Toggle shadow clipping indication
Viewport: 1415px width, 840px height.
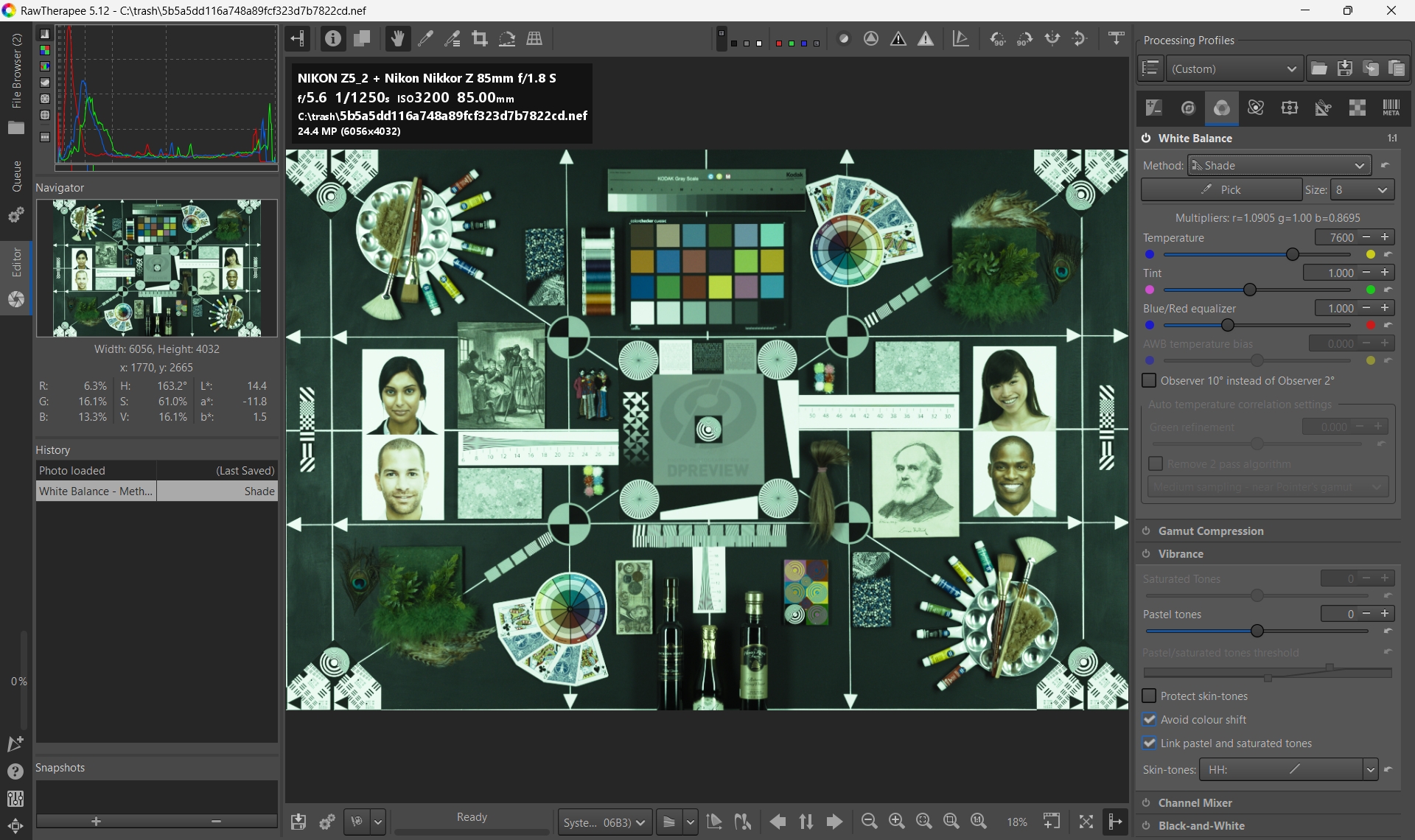coord(898,38)
